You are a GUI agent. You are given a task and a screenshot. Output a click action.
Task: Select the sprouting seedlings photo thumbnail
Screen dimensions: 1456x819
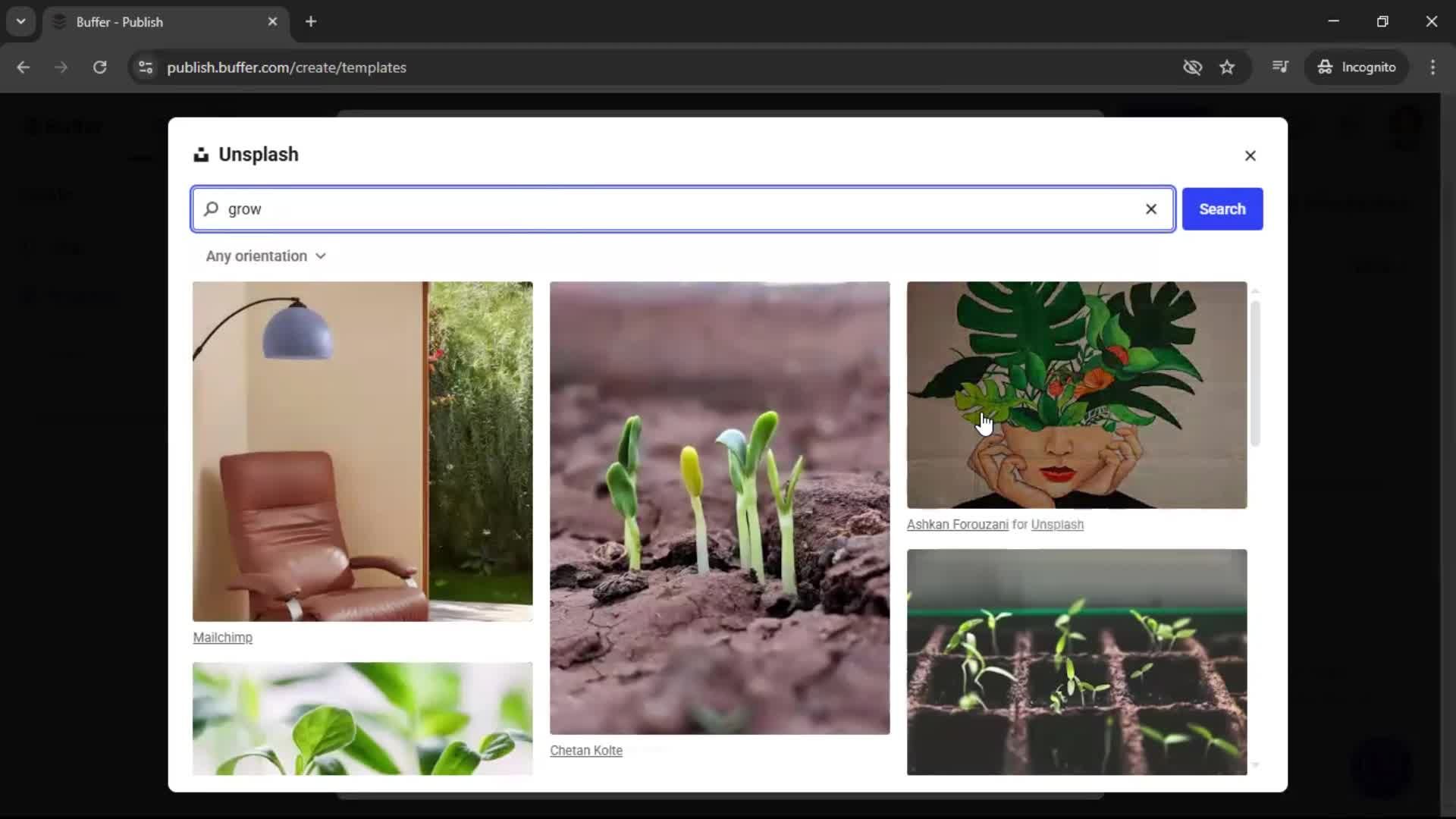(x=718, y=507)
